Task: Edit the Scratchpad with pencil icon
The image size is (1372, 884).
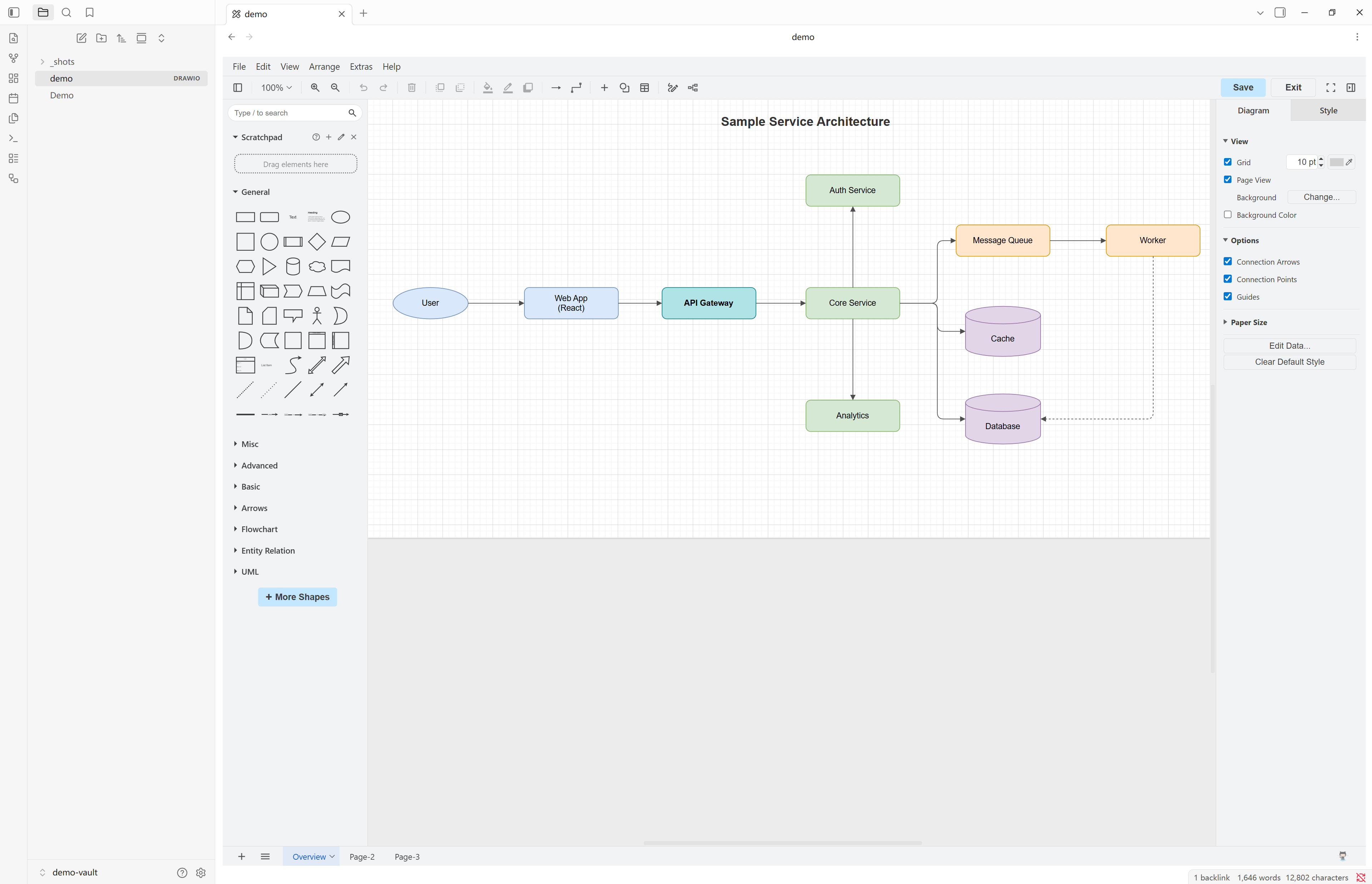Action: [x=341, y=137]
